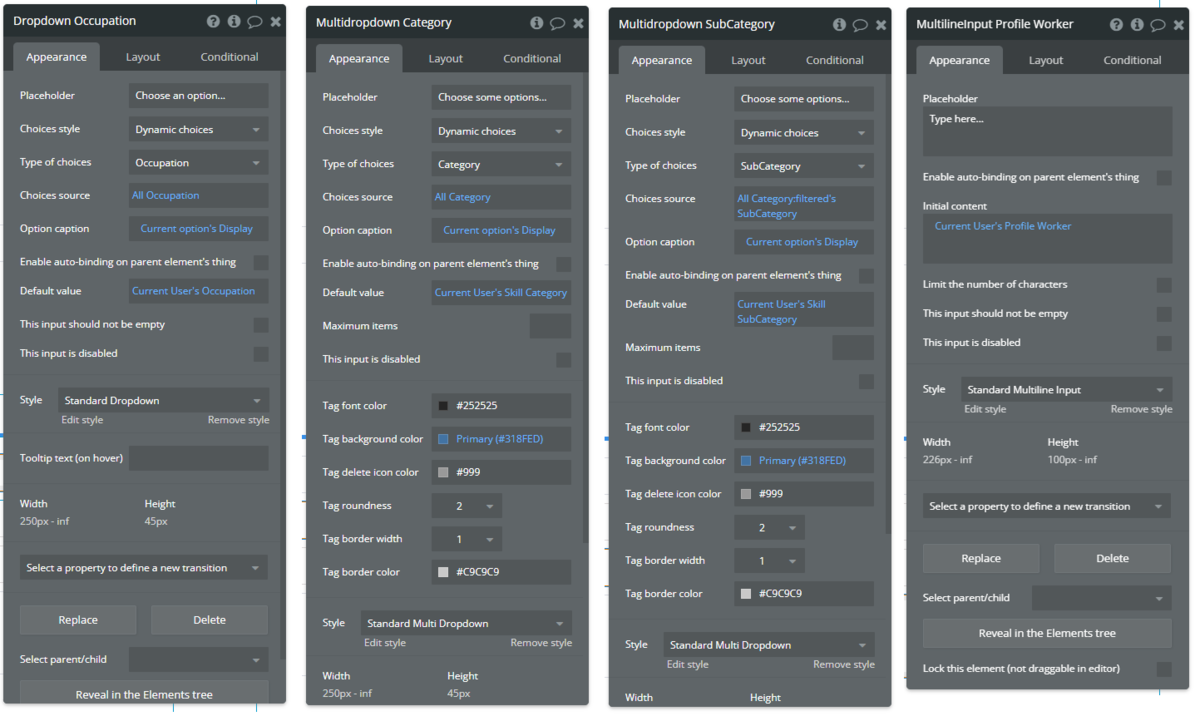
Task: Click 'Current User's Skill Category' default value
Action: (x=501, y=293)
